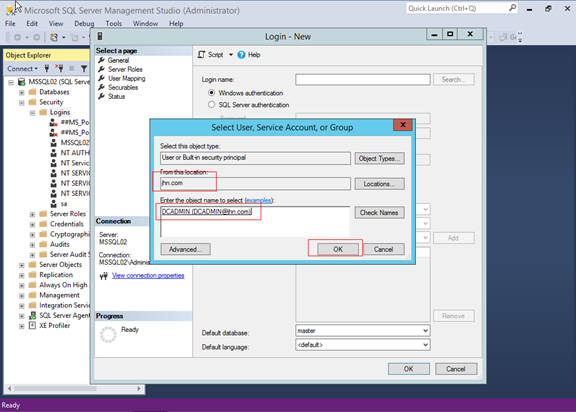Collapse the MSSQL02 server node

coord(11,82)
